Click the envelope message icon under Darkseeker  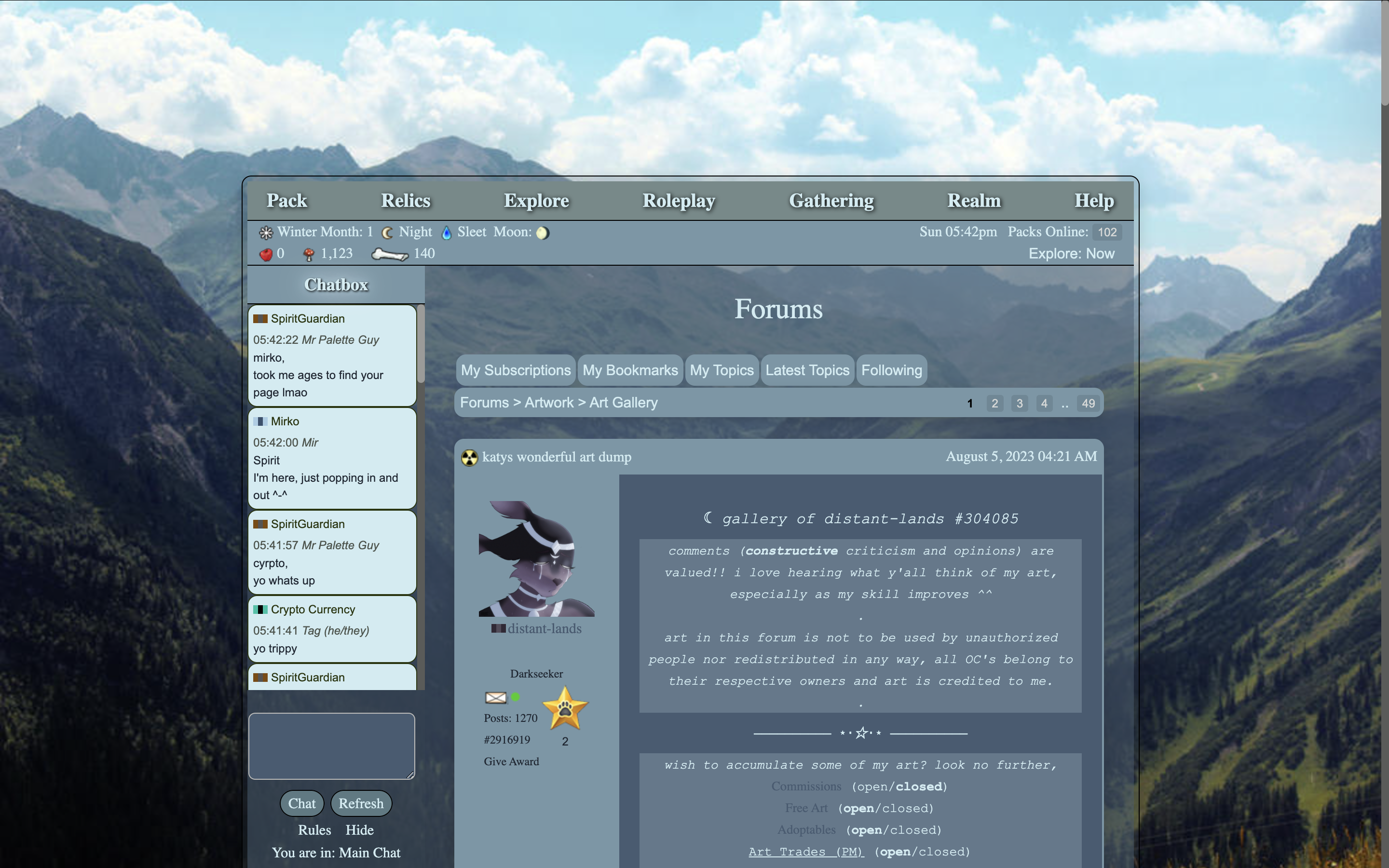(x=495, y=697)
